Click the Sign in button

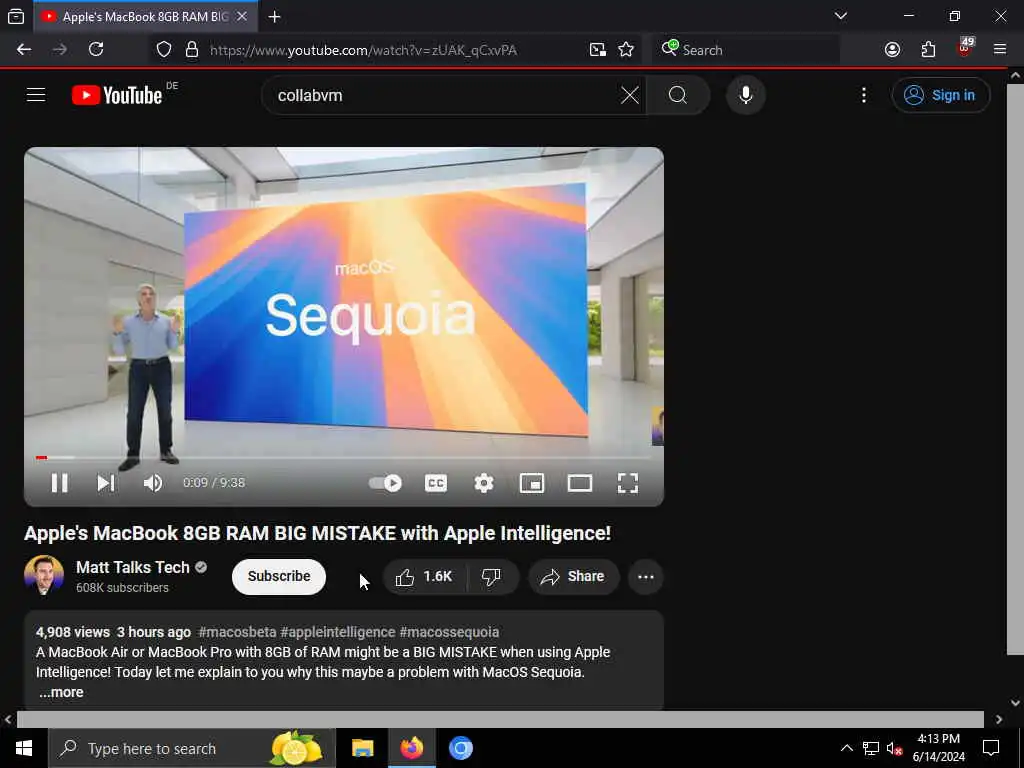(940, 95)
